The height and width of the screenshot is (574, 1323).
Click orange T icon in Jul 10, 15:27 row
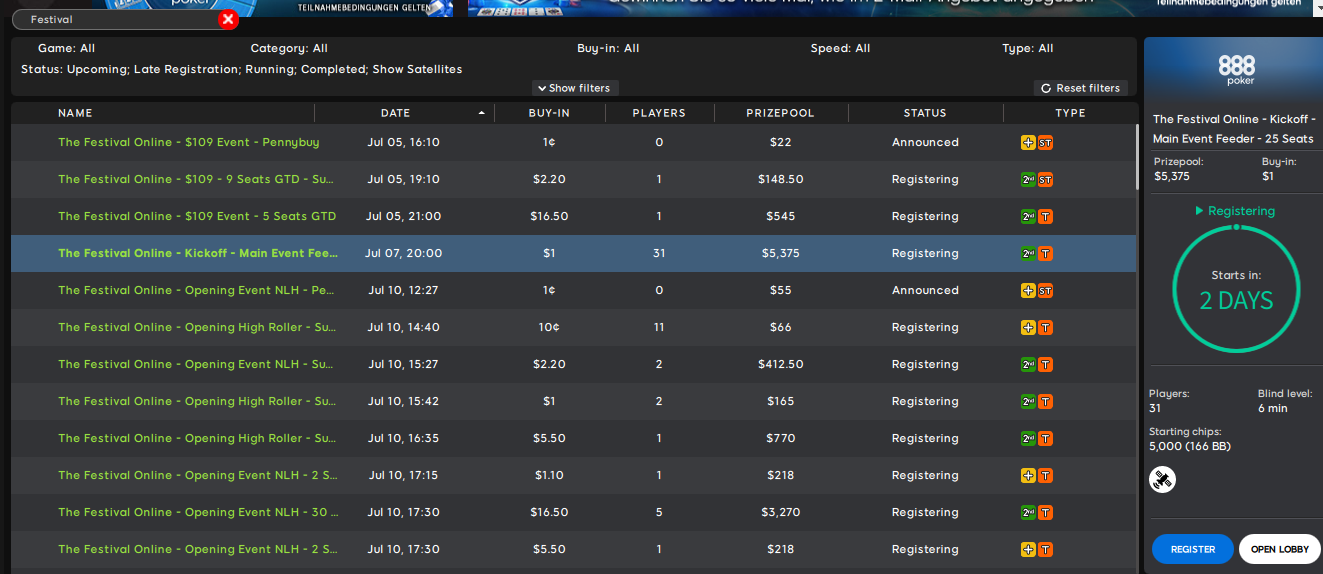(x=1045, y=365)
